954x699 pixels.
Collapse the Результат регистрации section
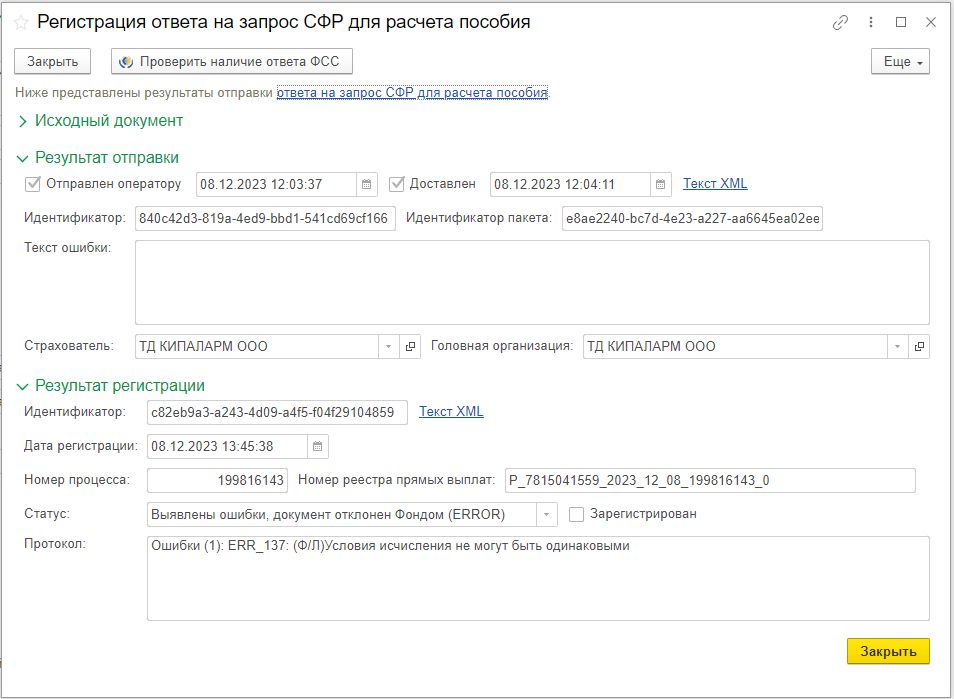pyautogui.click(x=23, y=386)
